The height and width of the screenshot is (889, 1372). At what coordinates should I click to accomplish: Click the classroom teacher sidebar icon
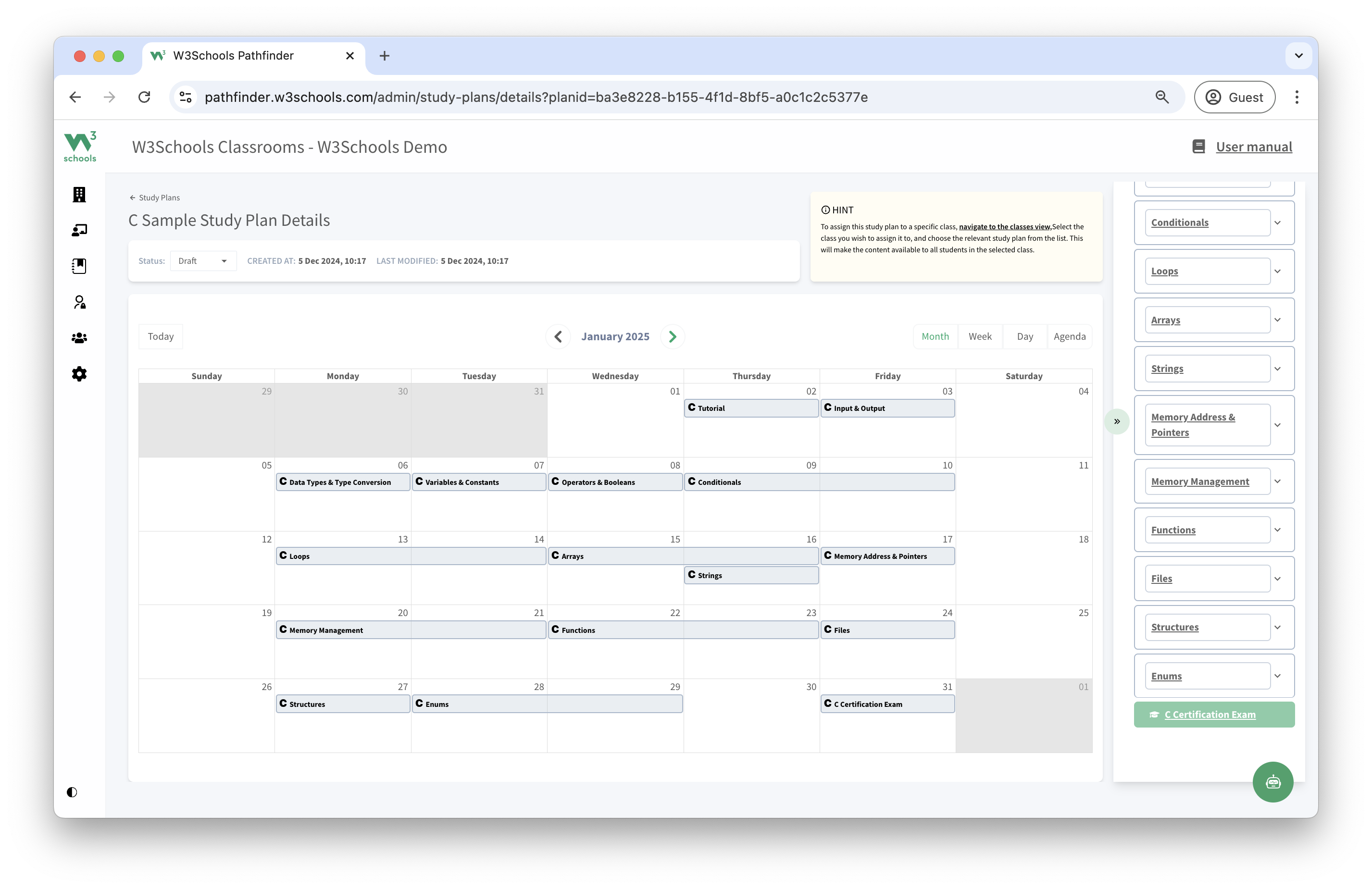pyautogui.click(x=79, y=231)
